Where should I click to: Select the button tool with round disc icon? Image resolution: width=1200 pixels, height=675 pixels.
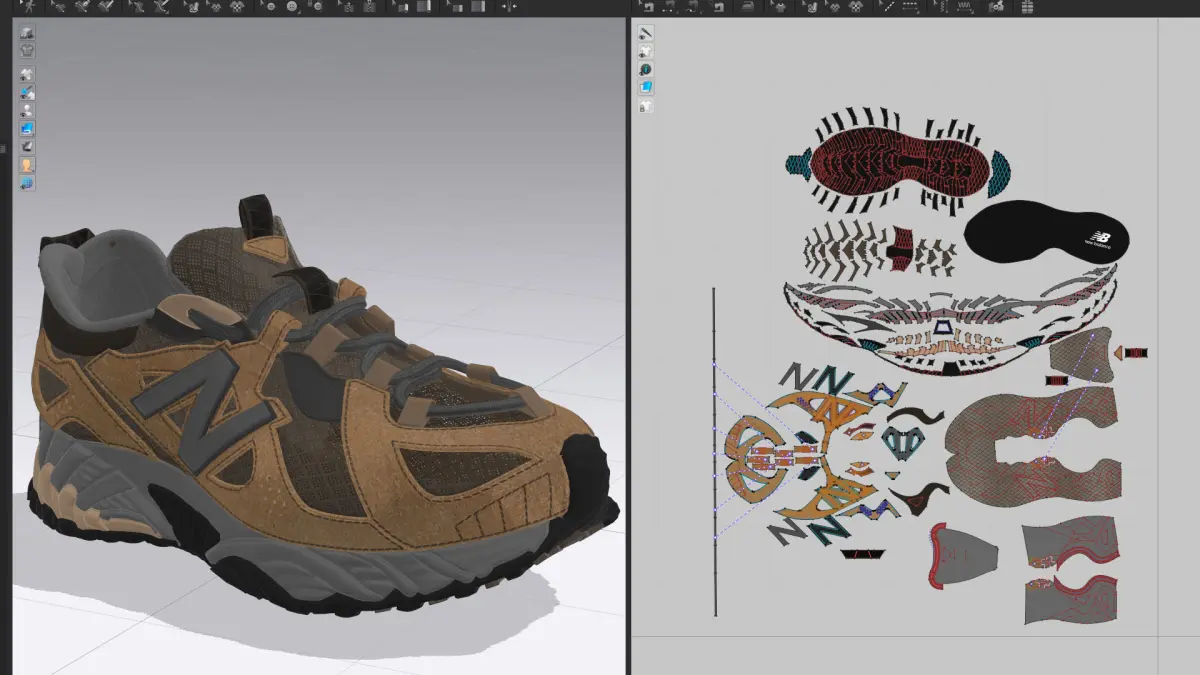(x=270, y=6)
